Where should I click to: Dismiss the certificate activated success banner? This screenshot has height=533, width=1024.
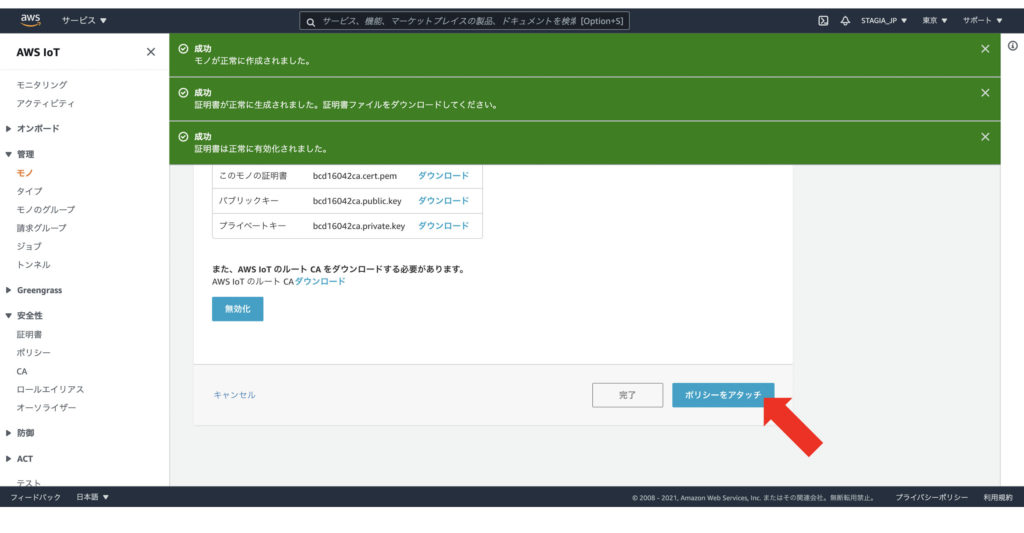point(985,137)
